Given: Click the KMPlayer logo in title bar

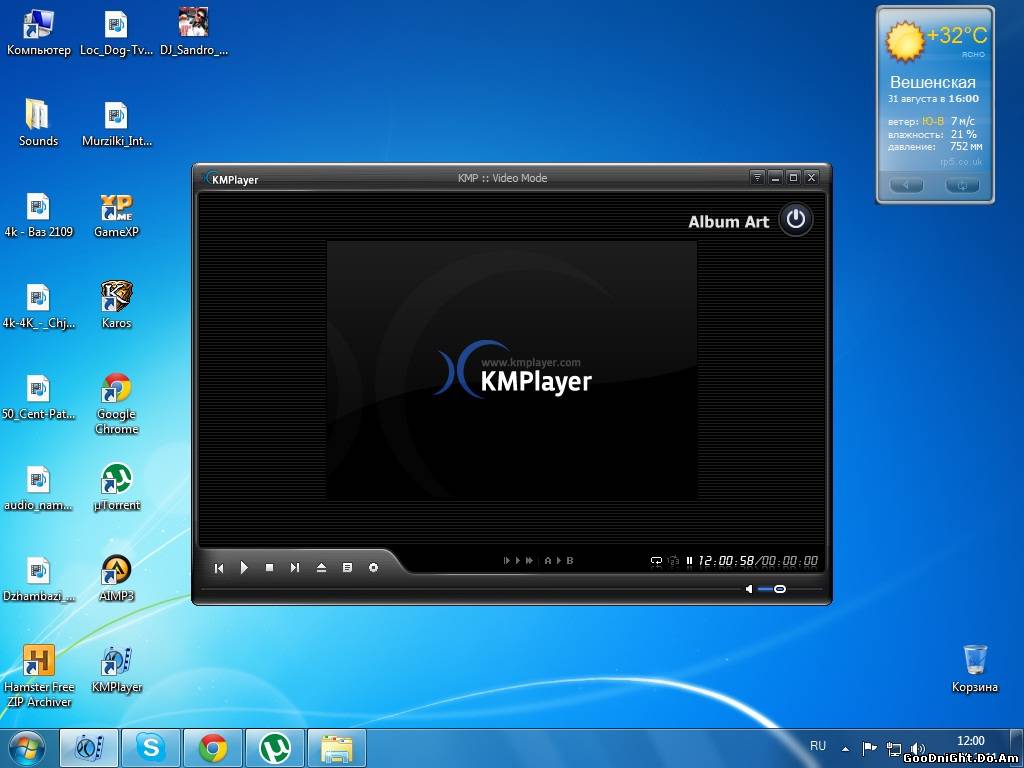Looking at the screenshot, I should 231,179.
